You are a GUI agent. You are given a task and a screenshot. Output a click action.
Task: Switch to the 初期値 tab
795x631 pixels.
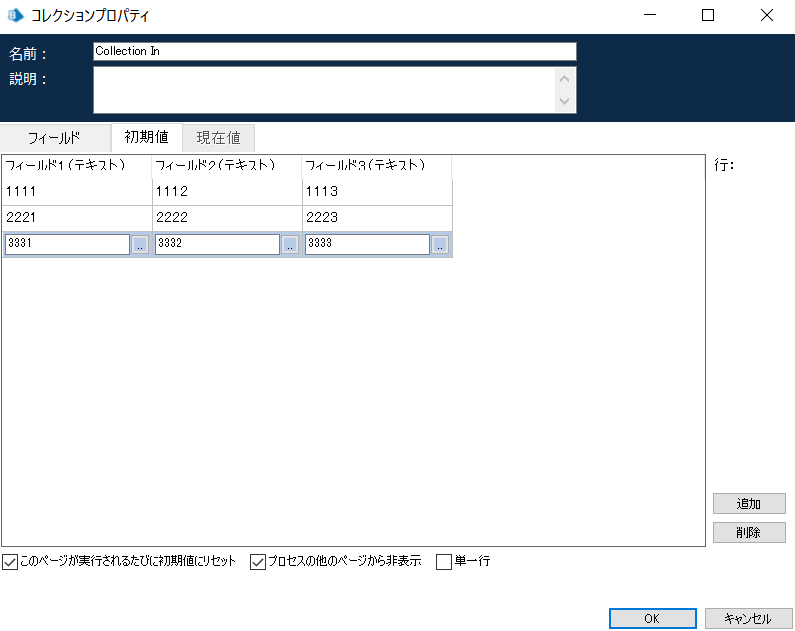(x=147, y=137)
